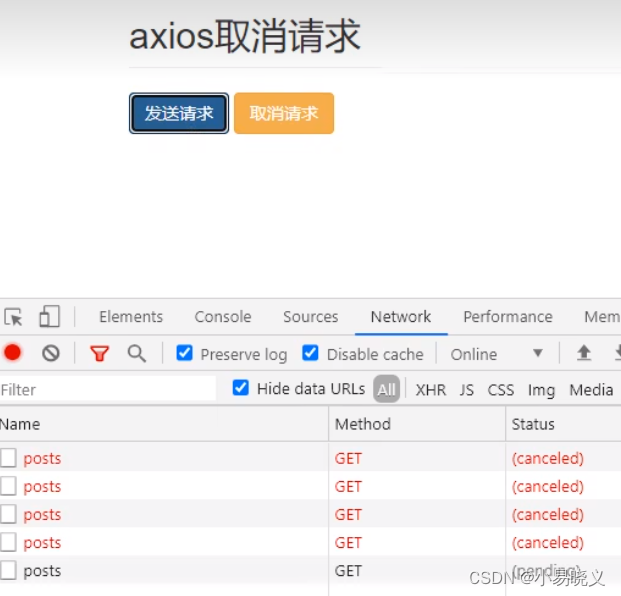Image resolution: width=621 pixels, height=596 pixels.
Task: Sort by the Status column header
Action: click(x=563, y=424)
